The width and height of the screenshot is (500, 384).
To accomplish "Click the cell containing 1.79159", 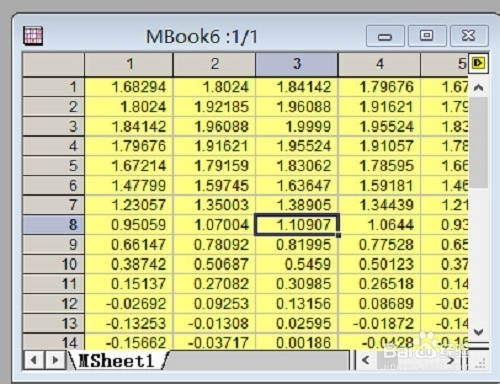I will 214,166.
